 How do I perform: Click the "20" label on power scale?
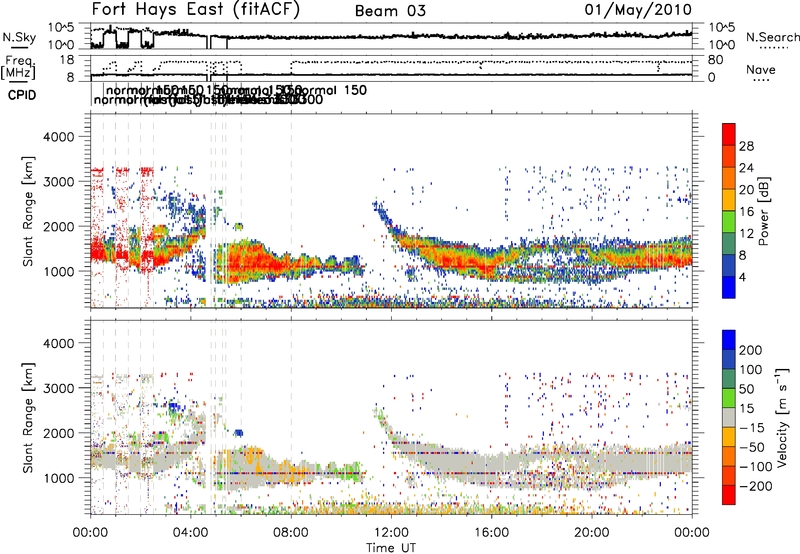tap(746, 190)
